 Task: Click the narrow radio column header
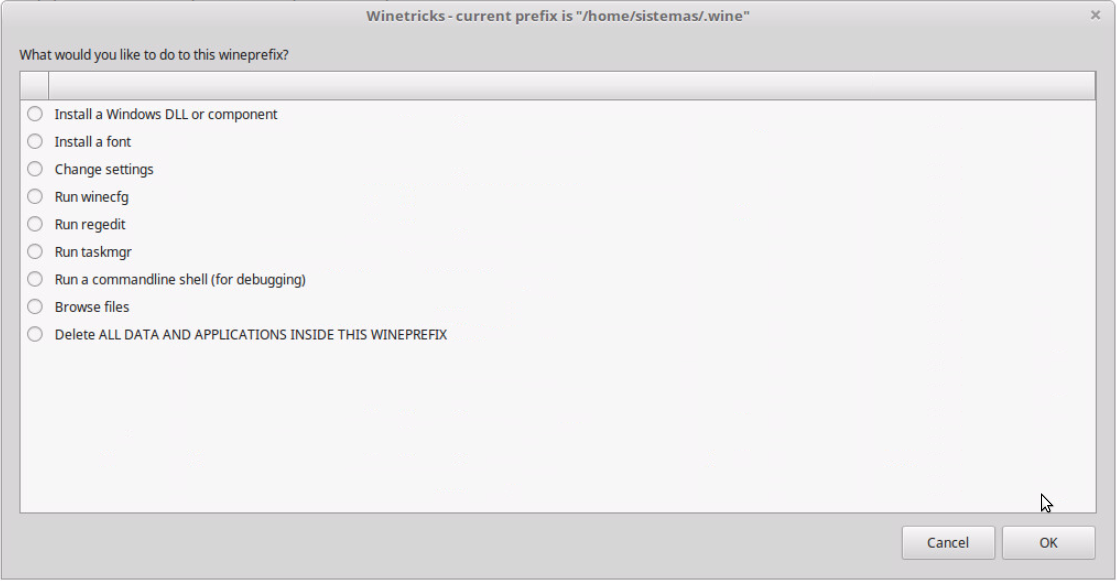coord(35,86)
